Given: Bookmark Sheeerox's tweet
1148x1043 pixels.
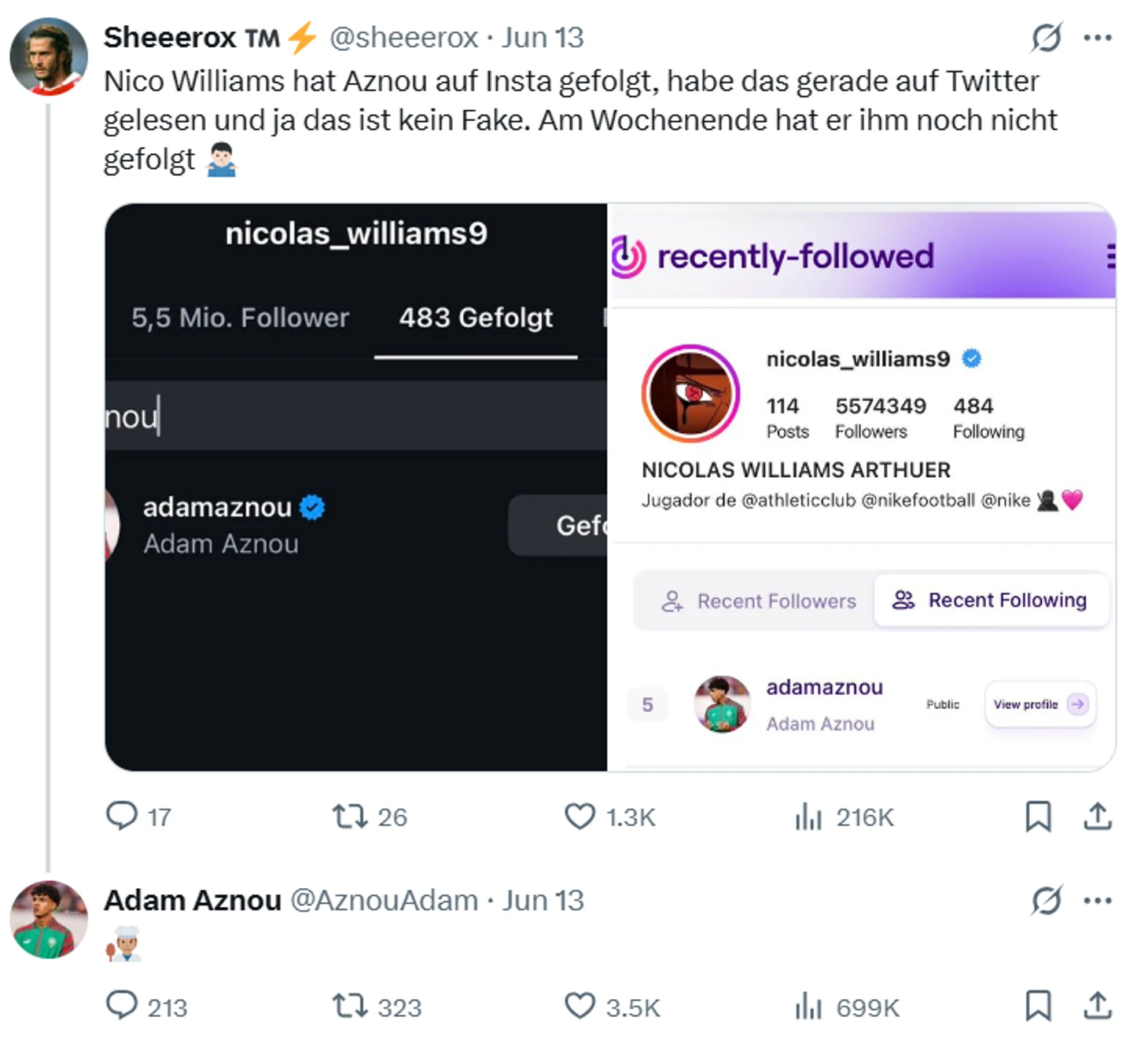Looking at the screenshot, I should (1038, 816).
